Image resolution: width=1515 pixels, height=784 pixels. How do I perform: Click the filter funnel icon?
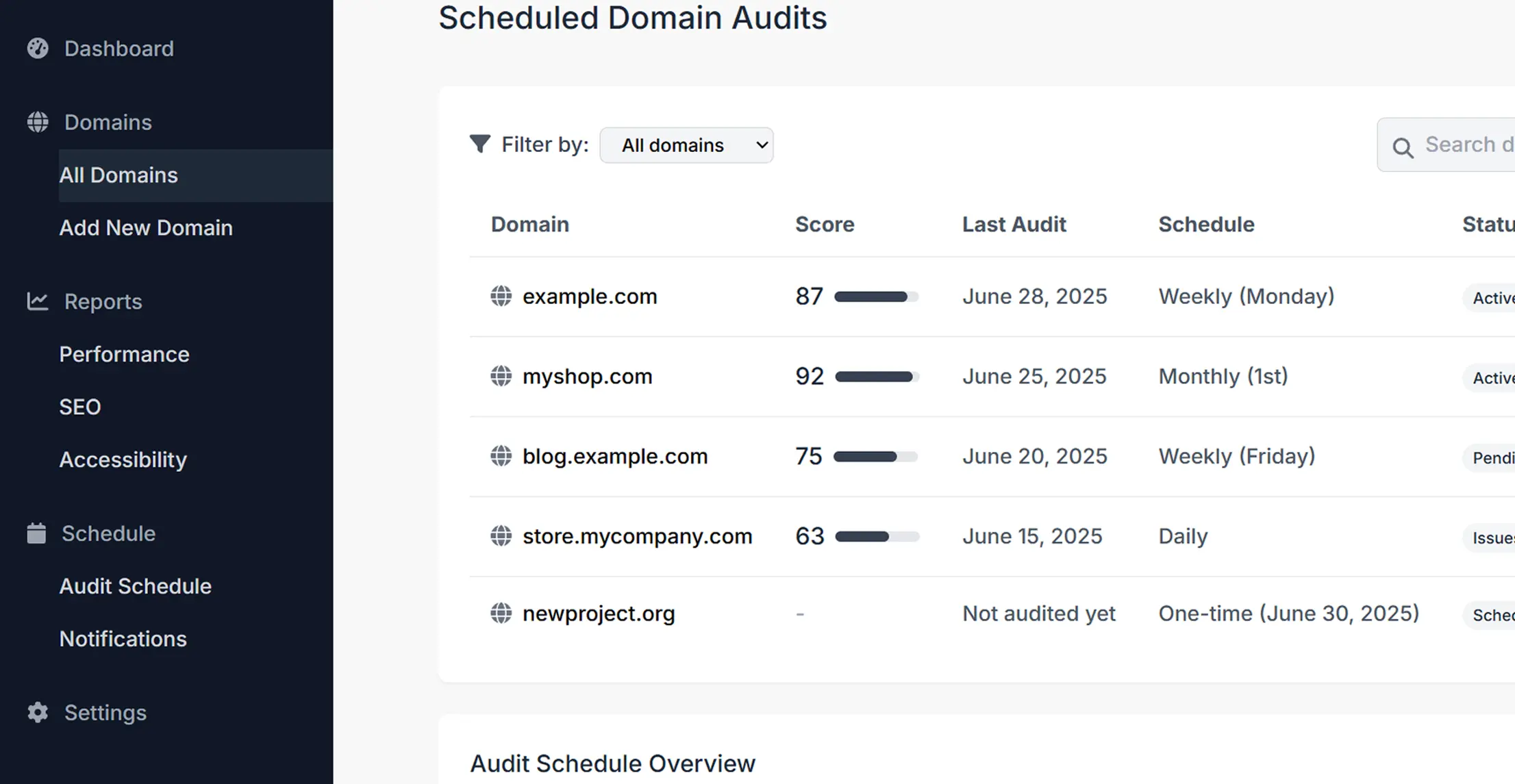(x=479, y=144)
